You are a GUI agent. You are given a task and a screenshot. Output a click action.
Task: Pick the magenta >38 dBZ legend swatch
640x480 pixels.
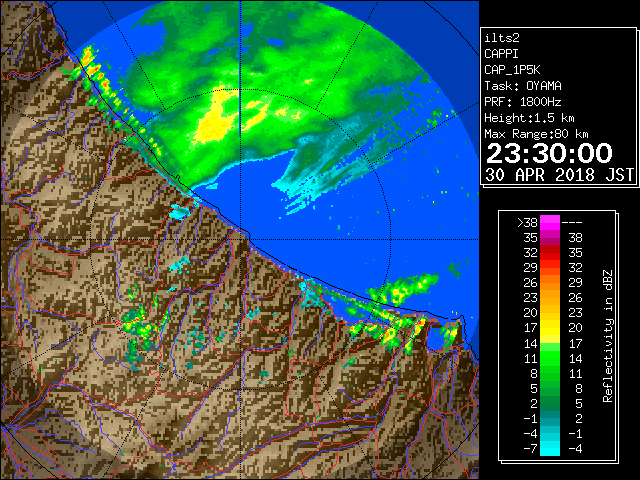point(550,223)
